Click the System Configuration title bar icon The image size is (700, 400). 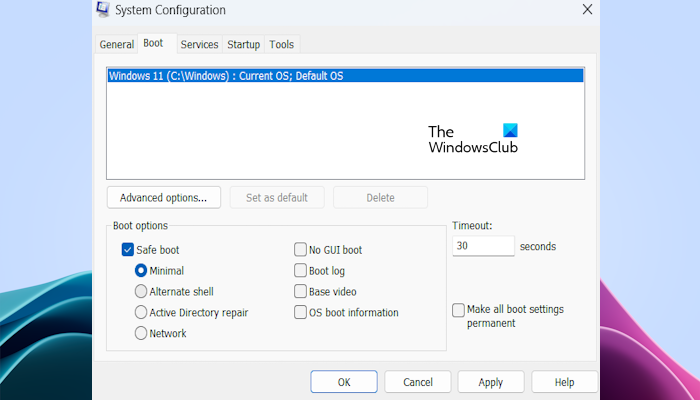point(103,9)
